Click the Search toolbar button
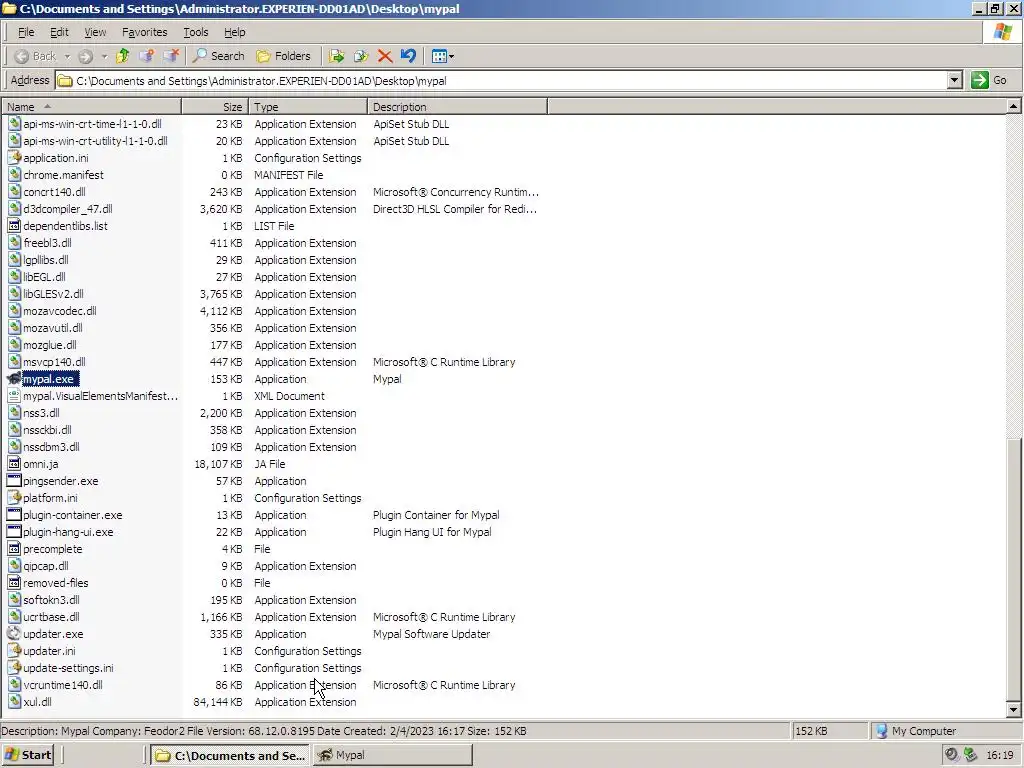The height and width of the screenshot is (768, 1024). pyautogui.click(x=219, y=56)
